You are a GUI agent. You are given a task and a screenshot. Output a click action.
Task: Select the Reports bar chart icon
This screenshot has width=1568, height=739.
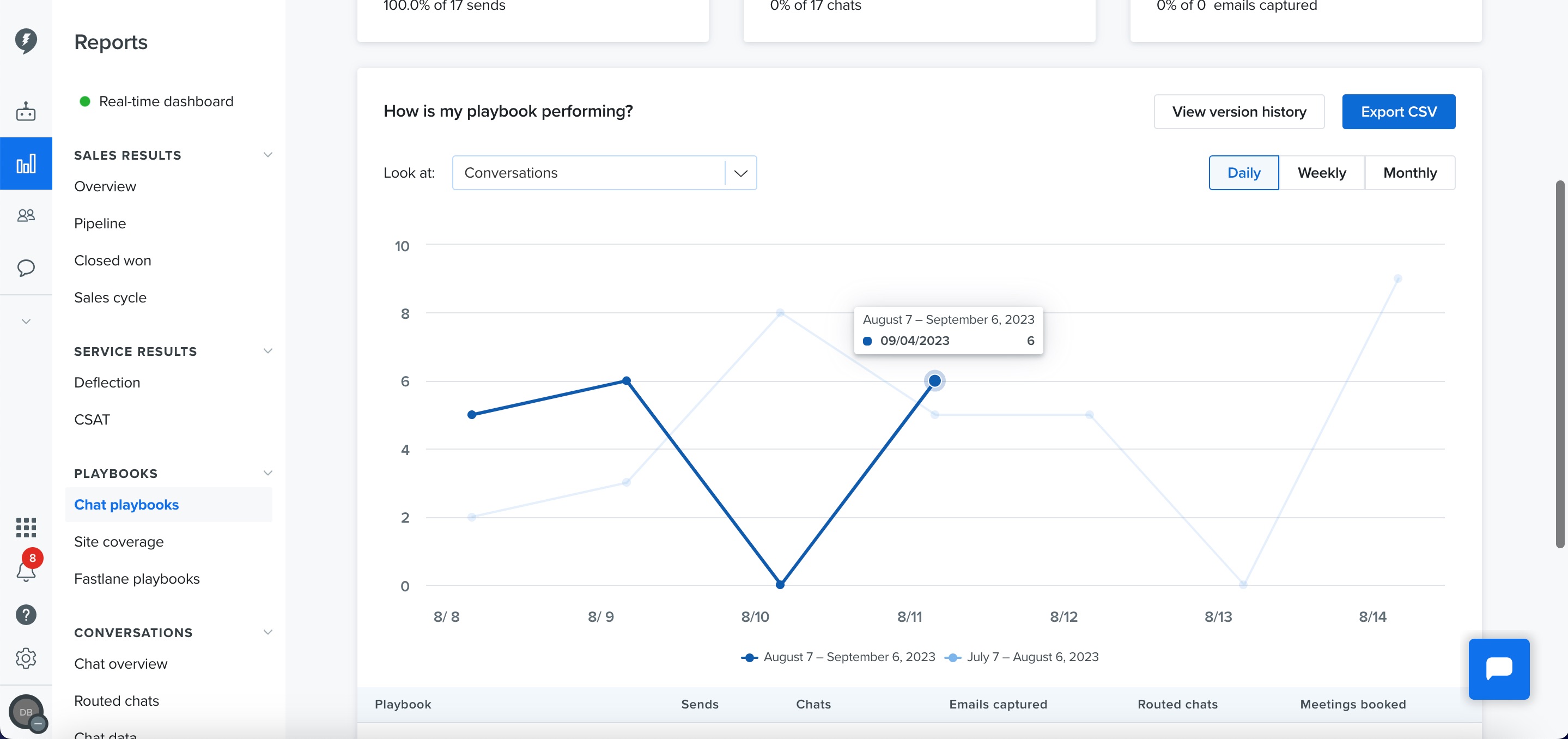coord(26,163)
